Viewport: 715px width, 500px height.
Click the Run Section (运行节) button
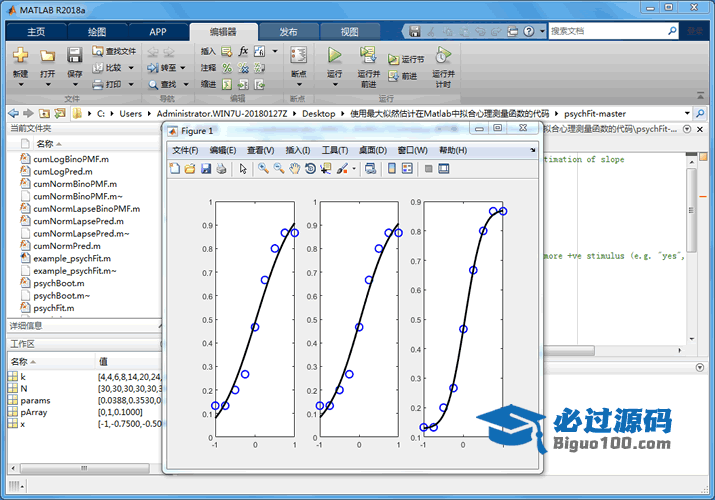coord(406,59)
